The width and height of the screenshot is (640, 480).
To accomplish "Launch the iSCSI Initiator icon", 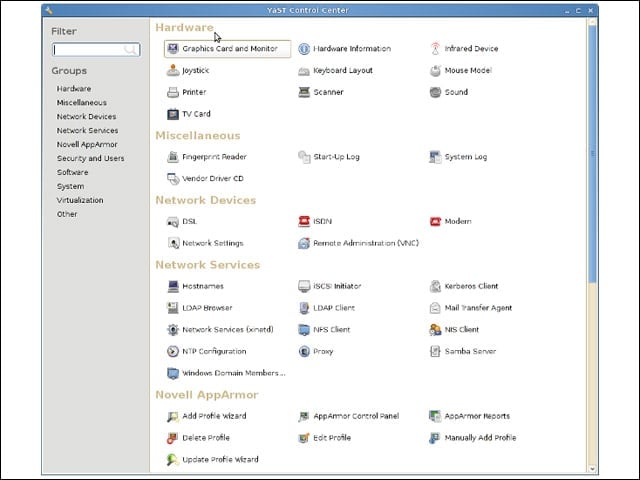I will 304,286.
